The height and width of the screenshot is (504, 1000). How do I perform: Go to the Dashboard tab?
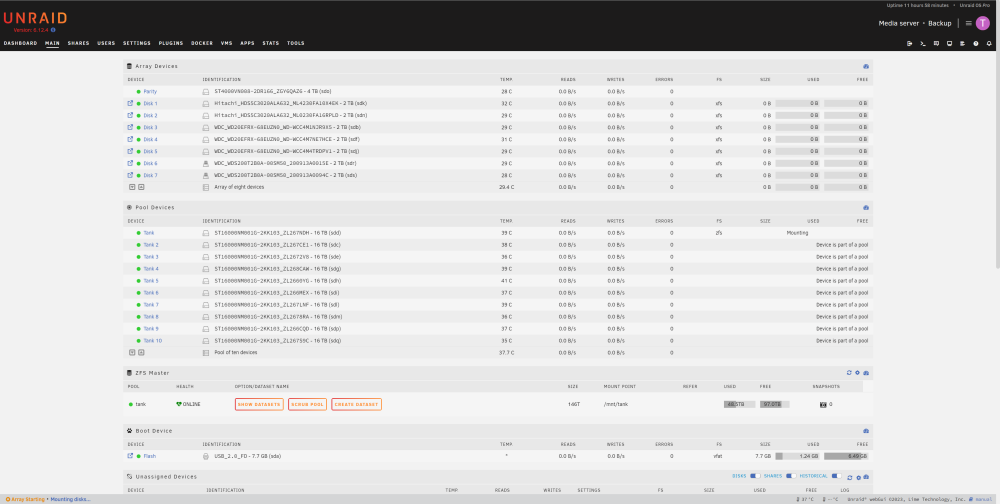point(20,43)
